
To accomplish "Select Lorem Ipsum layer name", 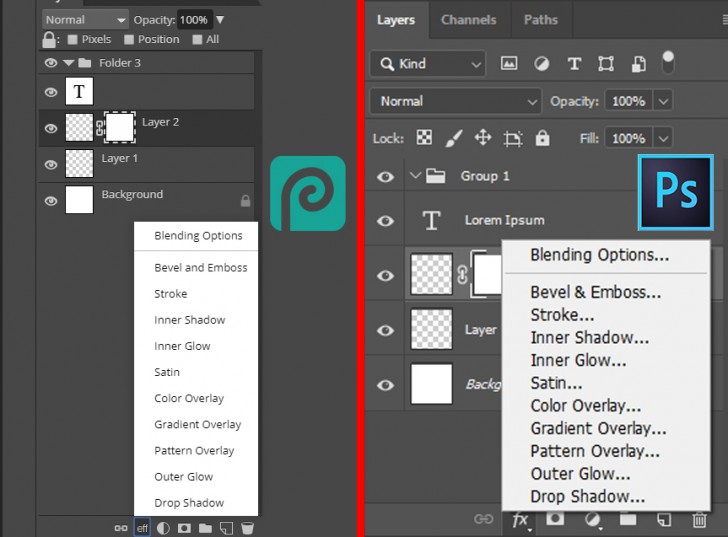I will click(x=505, y=220).
